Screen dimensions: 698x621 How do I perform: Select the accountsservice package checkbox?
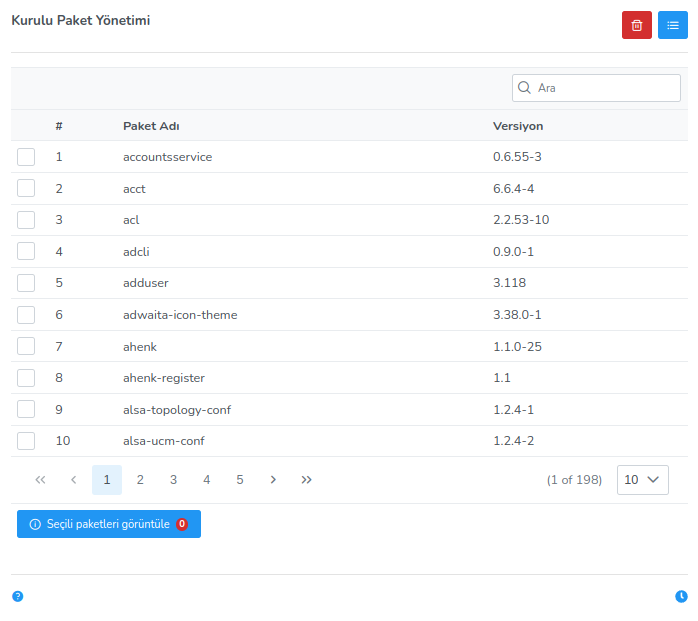[26, 157]
